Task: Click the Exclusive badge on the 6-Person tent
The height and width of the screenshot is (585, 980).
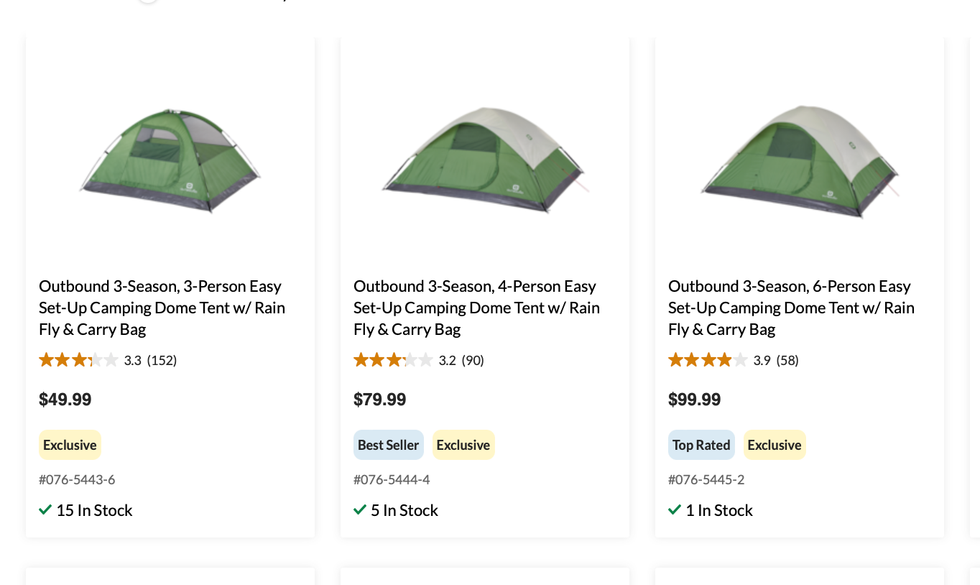Action: [774, 444]
